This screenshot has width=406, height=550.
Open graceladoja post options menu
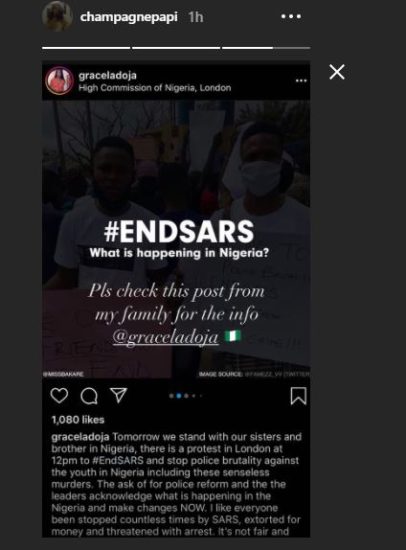coord(301,81)
